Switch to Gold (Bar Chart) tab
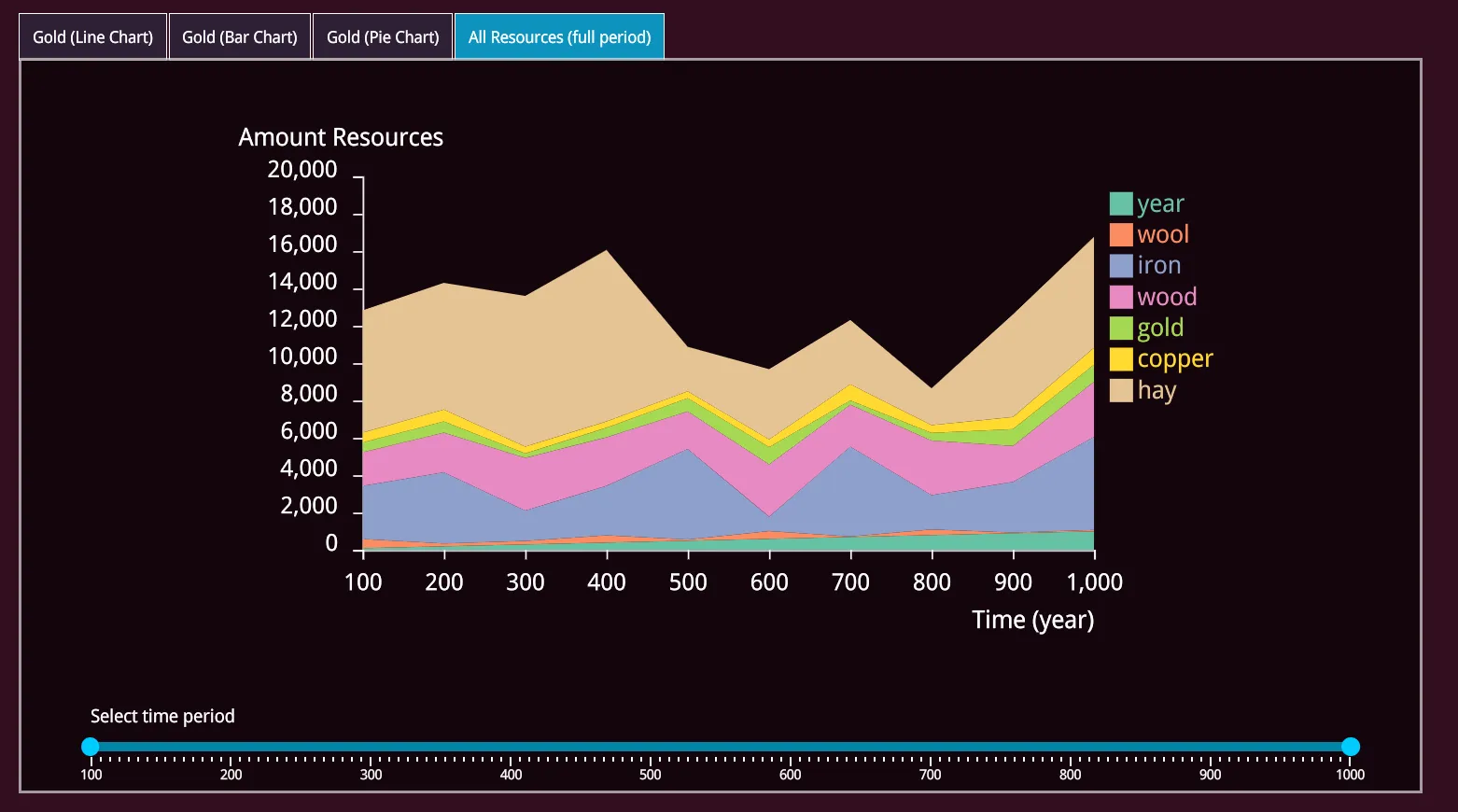 (239, 37)
